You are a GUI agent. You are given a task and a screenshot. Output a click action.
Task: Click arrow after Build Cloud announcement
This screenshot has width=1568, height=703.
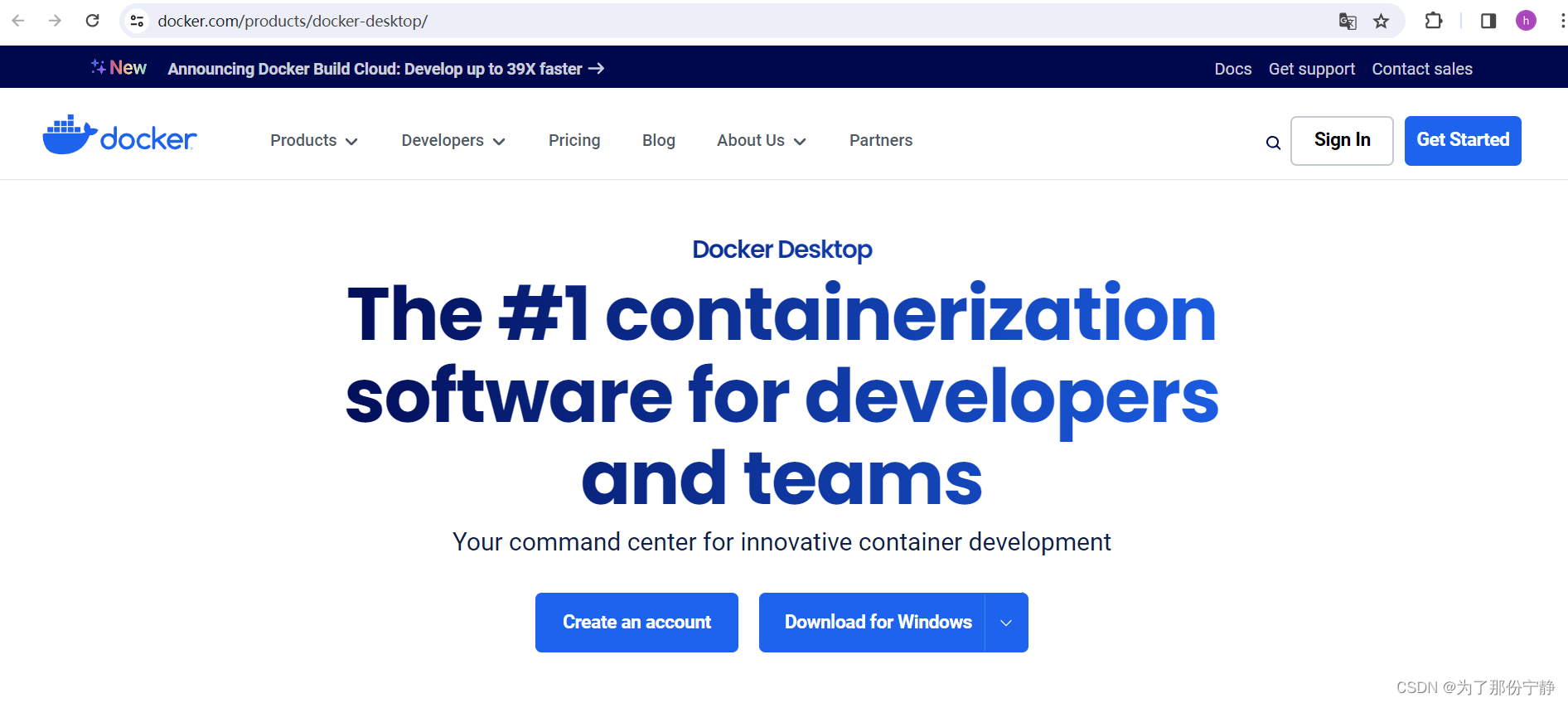tap(596, 69)
